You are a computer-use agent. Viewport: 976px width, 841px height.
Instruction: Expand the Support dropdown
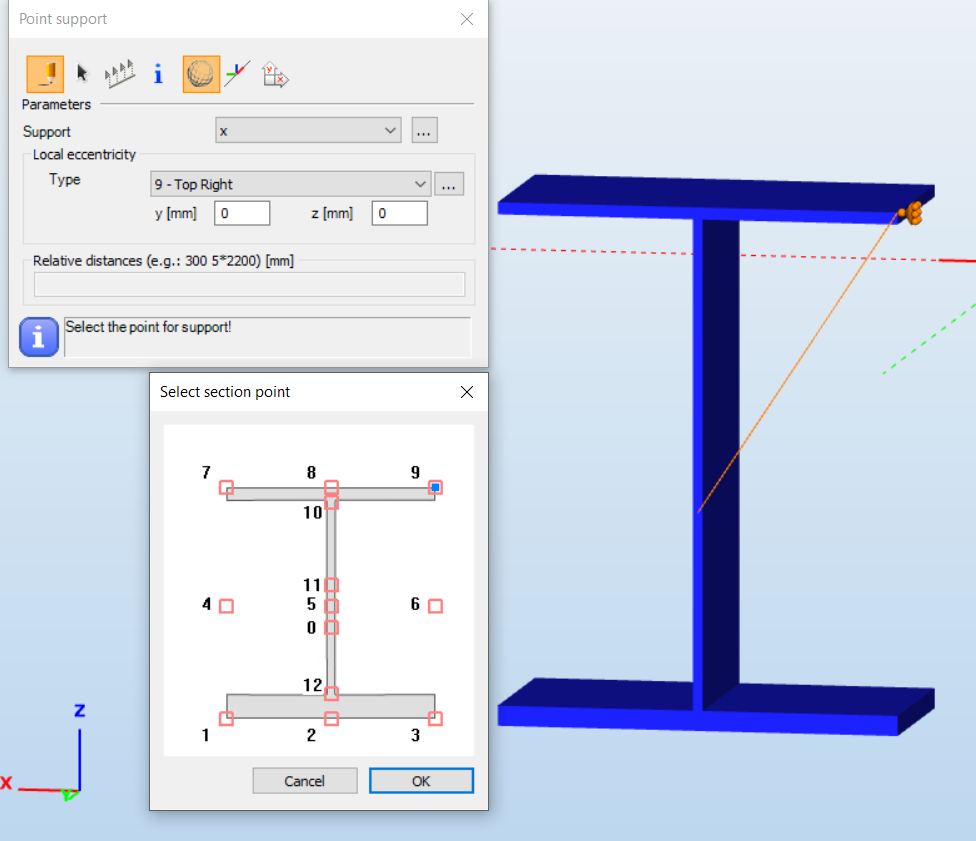click(390, 131)
